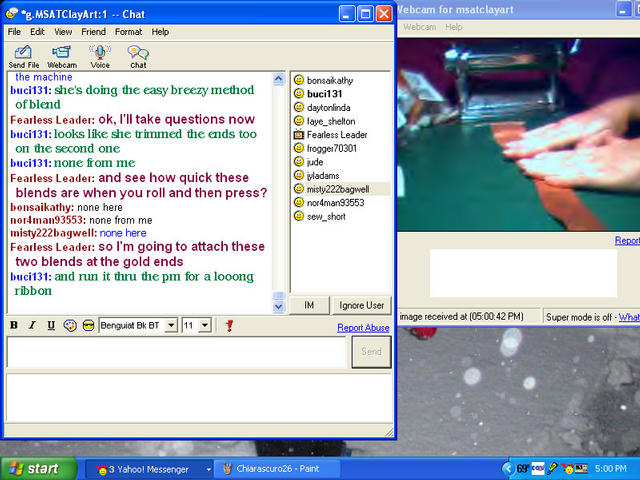Open the emoticons smiley picker
Viewport: 640px width, 480px height.
[x=88, y=325]
